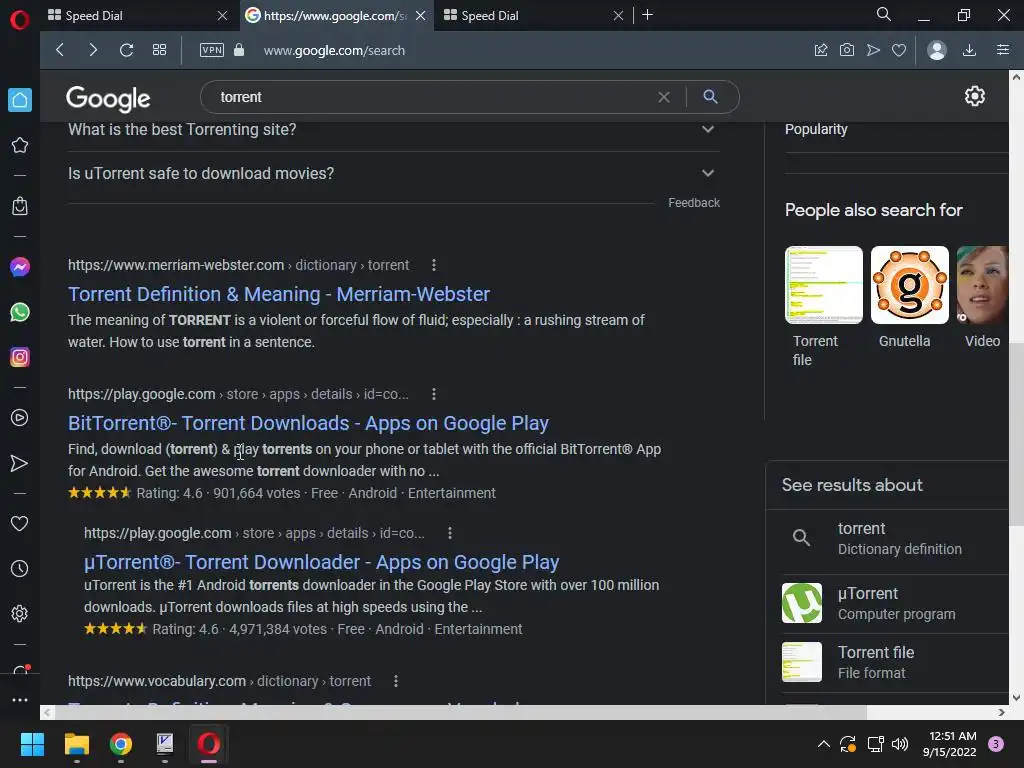This screenshot has width=1024, height=768.
Task: Open the downloads panel icon
Action: (969, 50)
